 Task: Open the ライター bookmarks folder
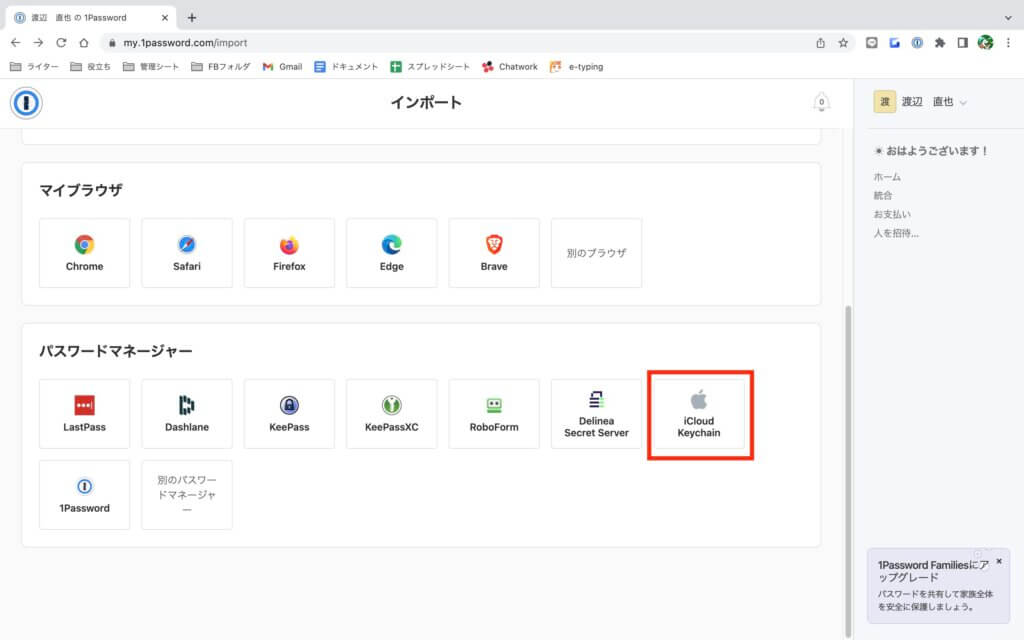(x=34, y=67)
